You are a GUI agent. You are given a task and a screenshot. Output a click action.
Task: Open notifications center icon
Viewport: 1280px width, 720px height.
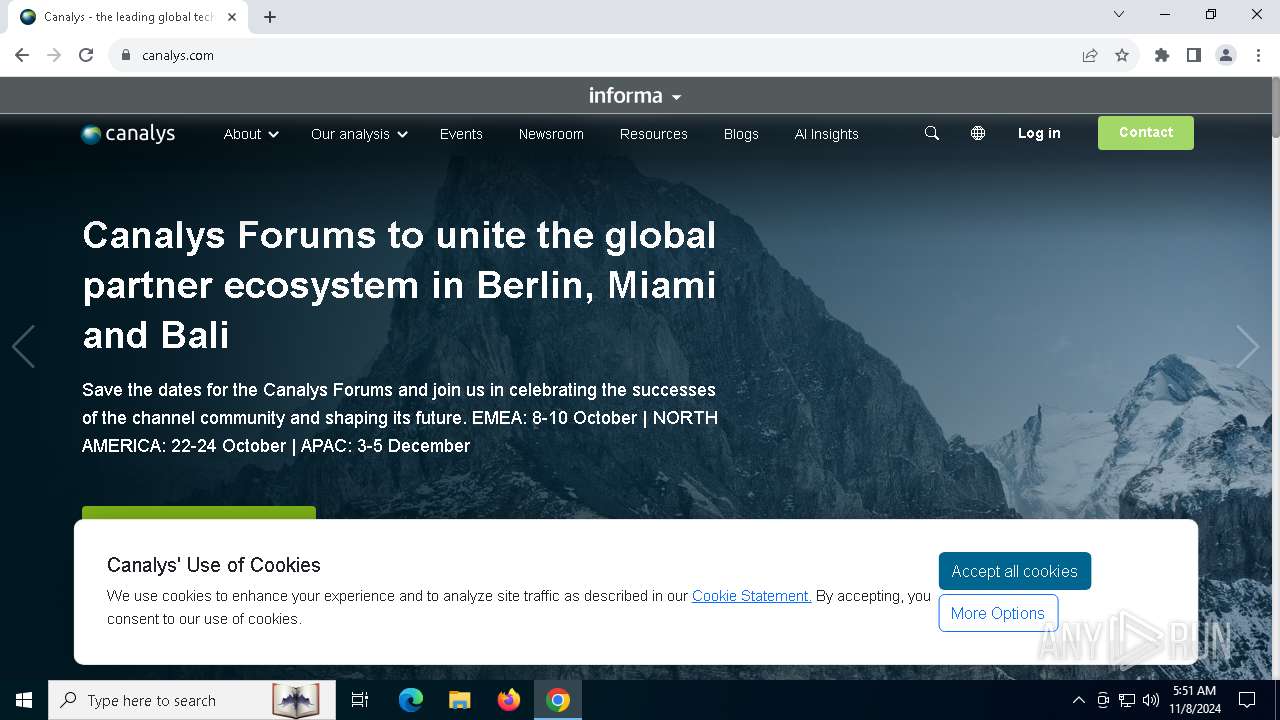pos(1247,700)
